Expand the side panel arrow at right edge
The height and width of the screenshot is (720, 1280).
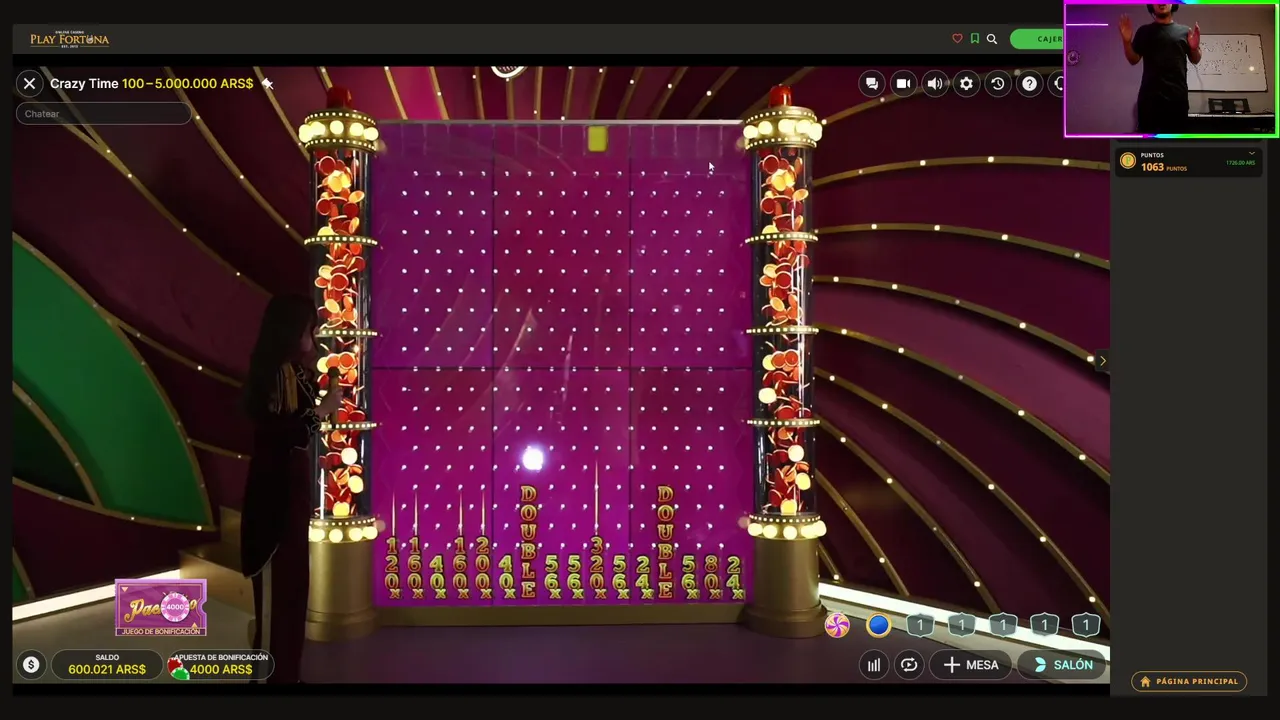click(1102, 360)
